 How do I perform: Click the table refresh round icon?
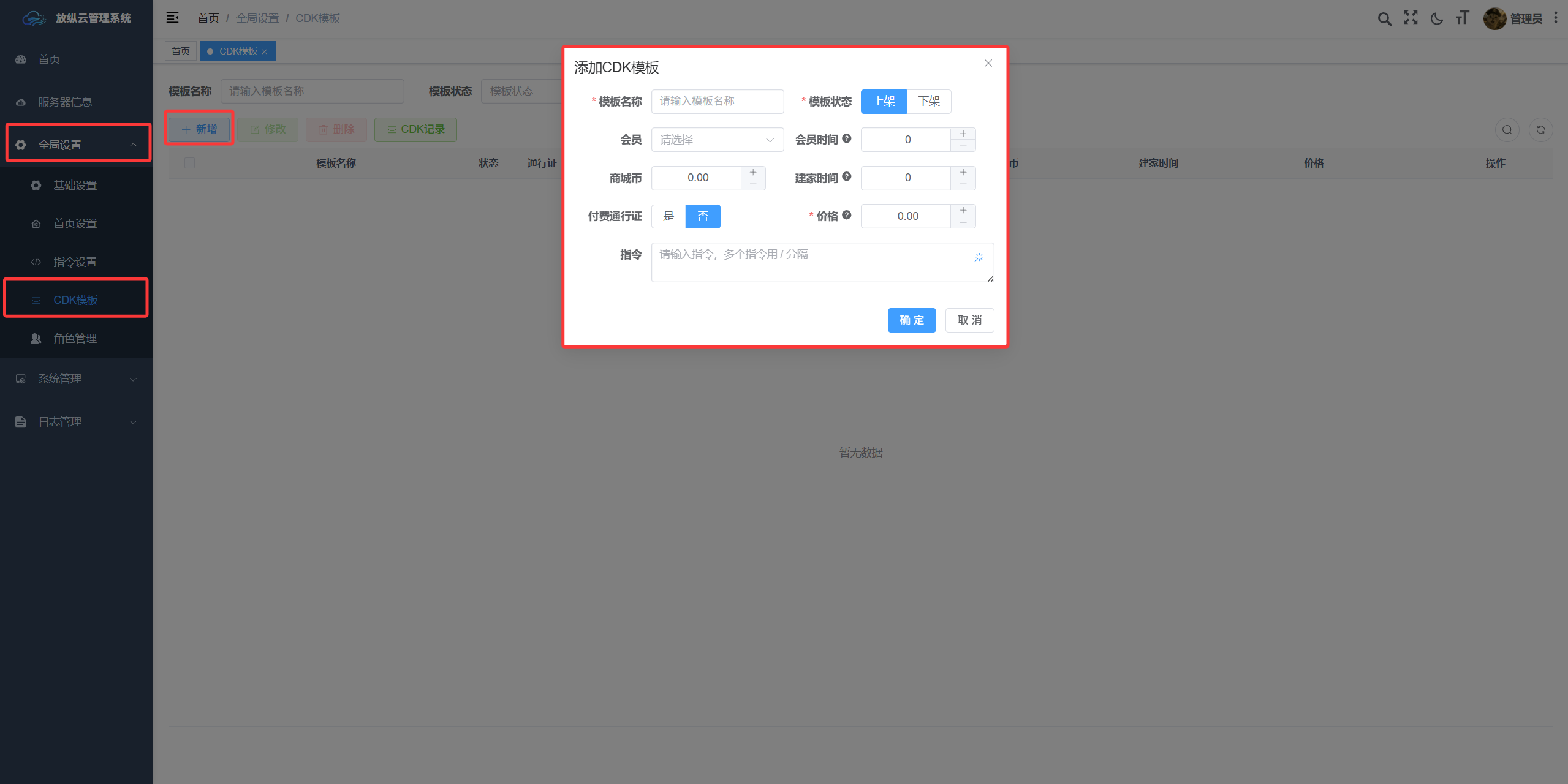point(1541,130)
